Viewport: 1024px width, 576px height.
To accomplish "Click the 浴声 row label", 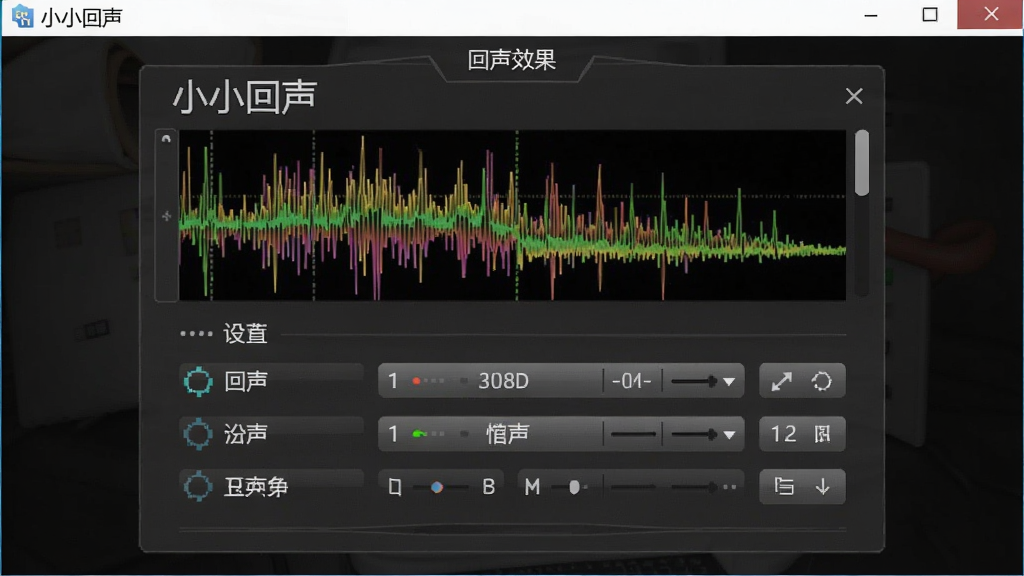I will 246,434.
